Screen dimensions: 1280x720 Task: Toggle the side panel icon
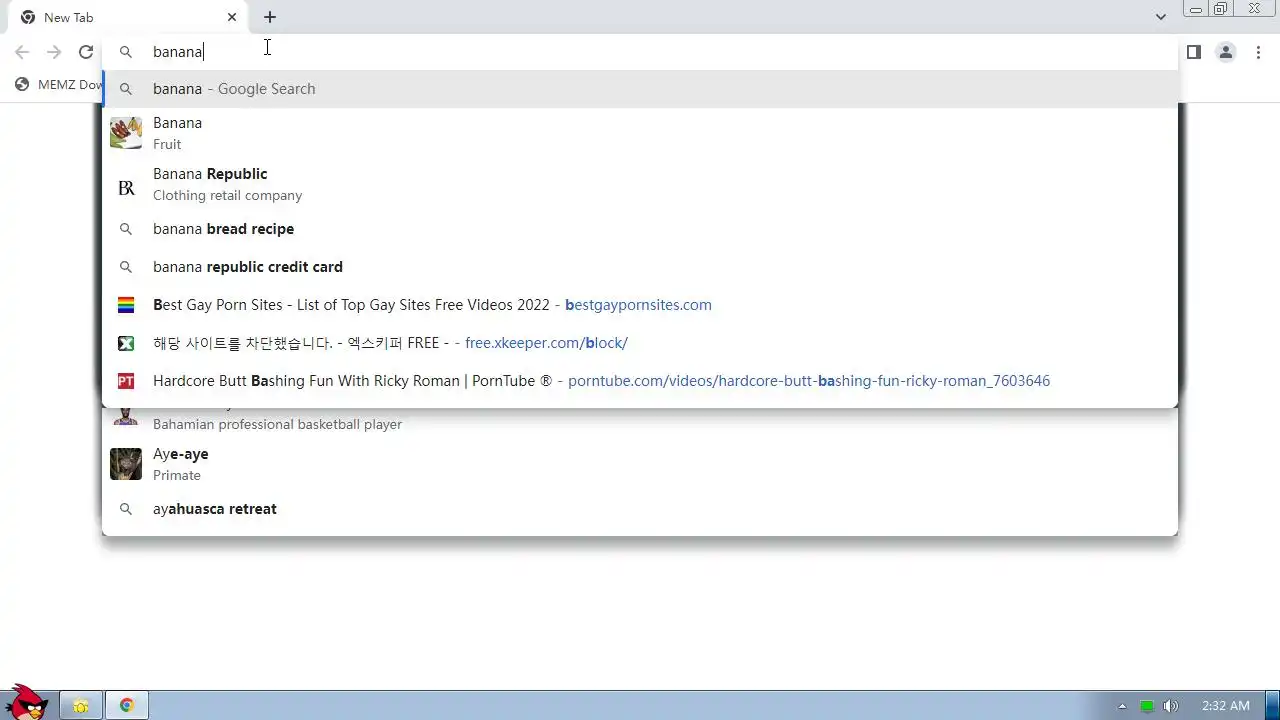pos(1193,52)
